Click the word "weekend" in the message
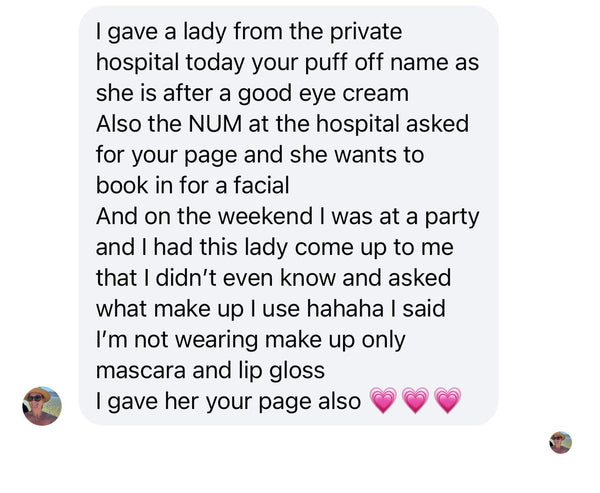This screenshot has width=600, height=493. point(266,217)
